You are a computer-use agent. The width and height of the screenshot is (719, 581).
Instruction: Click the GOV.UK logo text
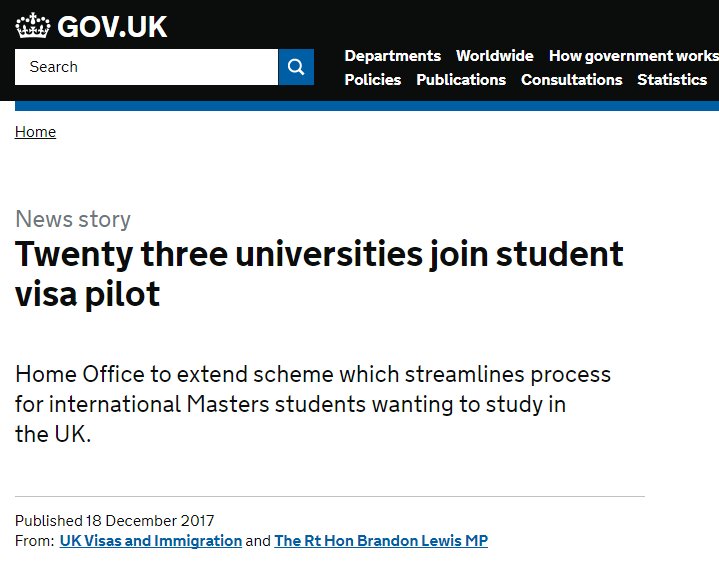(x=112, y=27)
